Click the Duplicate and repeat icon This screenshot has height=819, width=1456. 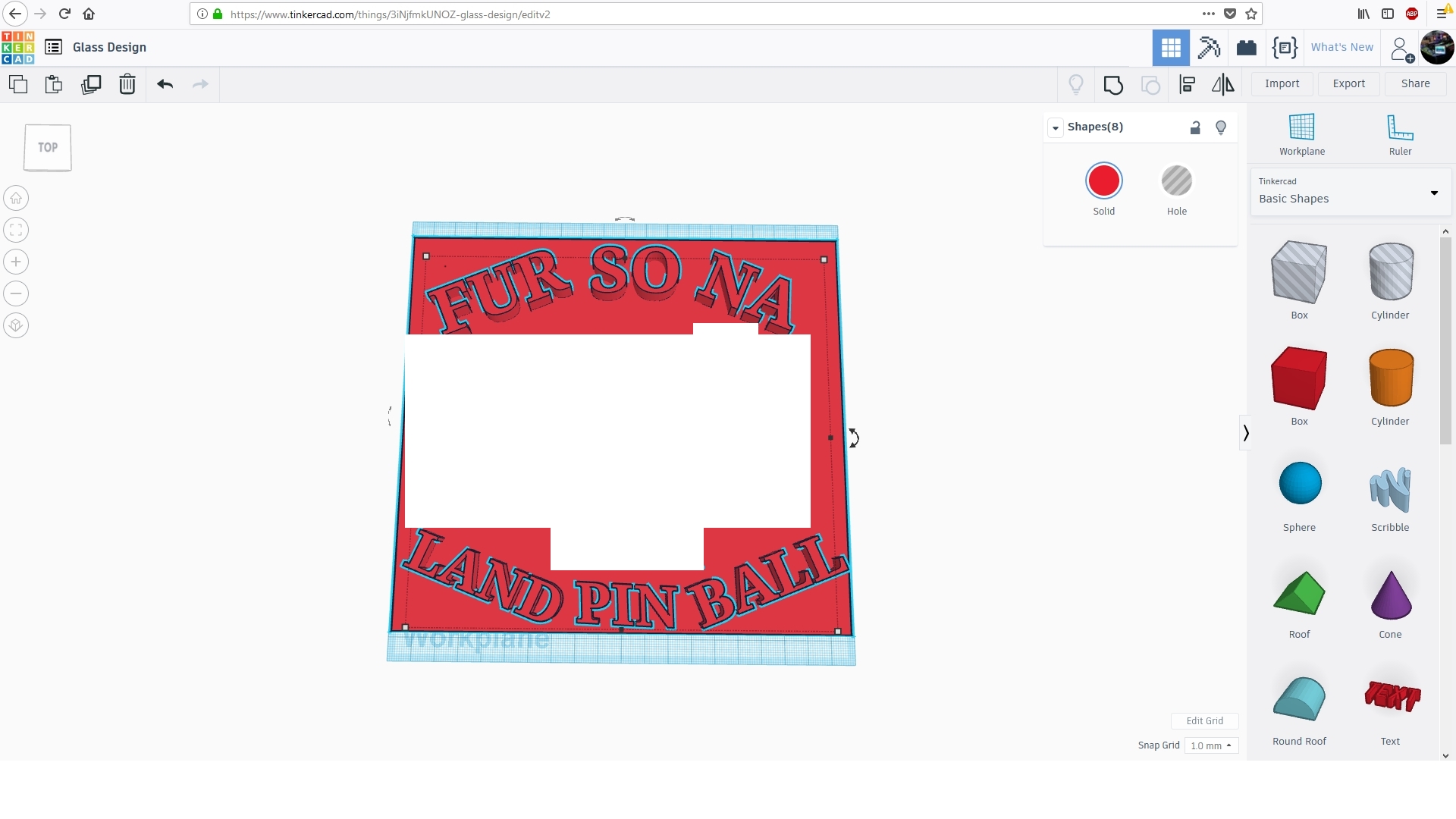(x=91, y=84)
